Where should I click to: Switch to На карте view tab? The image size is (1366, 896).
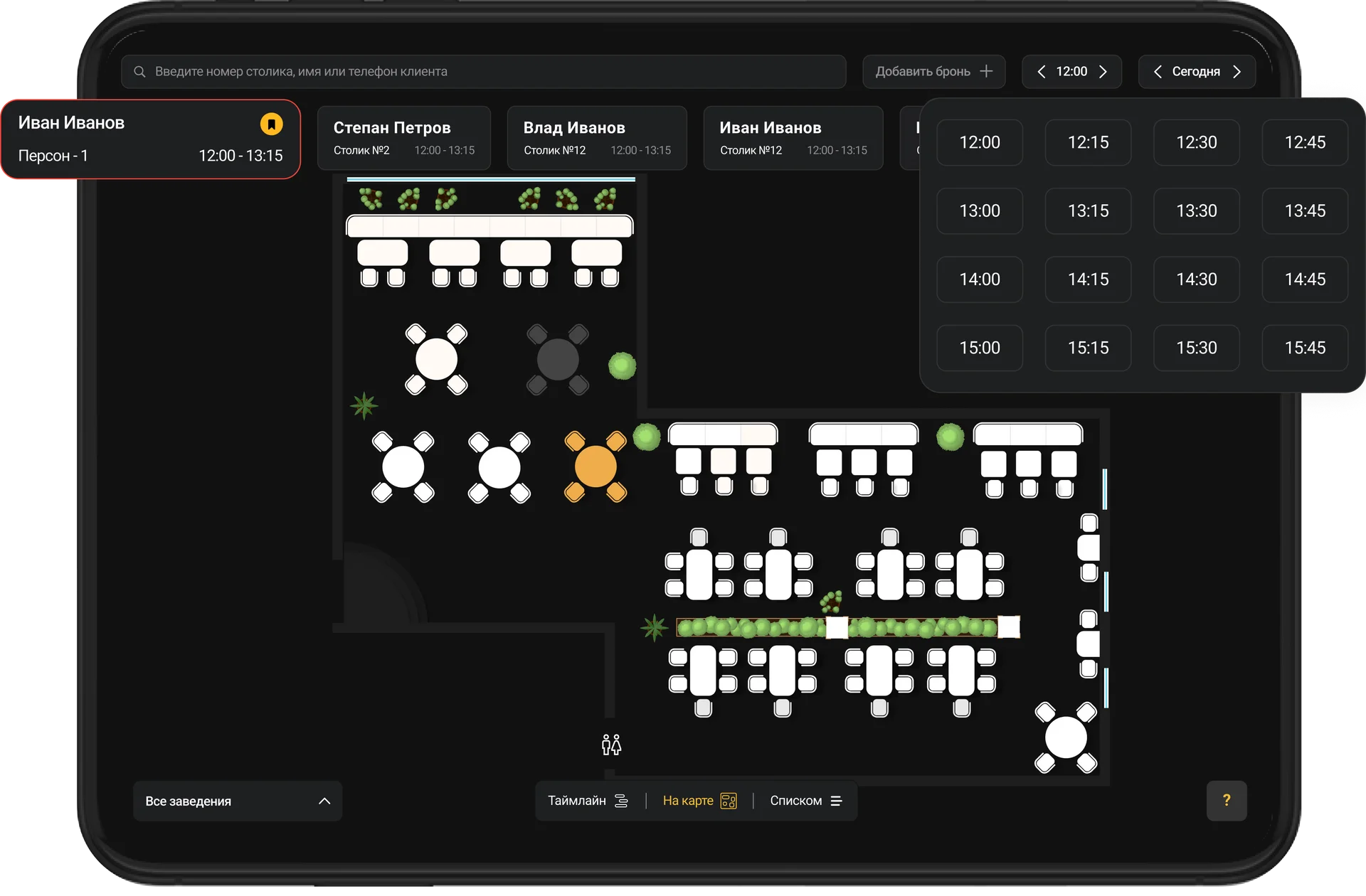[x=699, y=801]
